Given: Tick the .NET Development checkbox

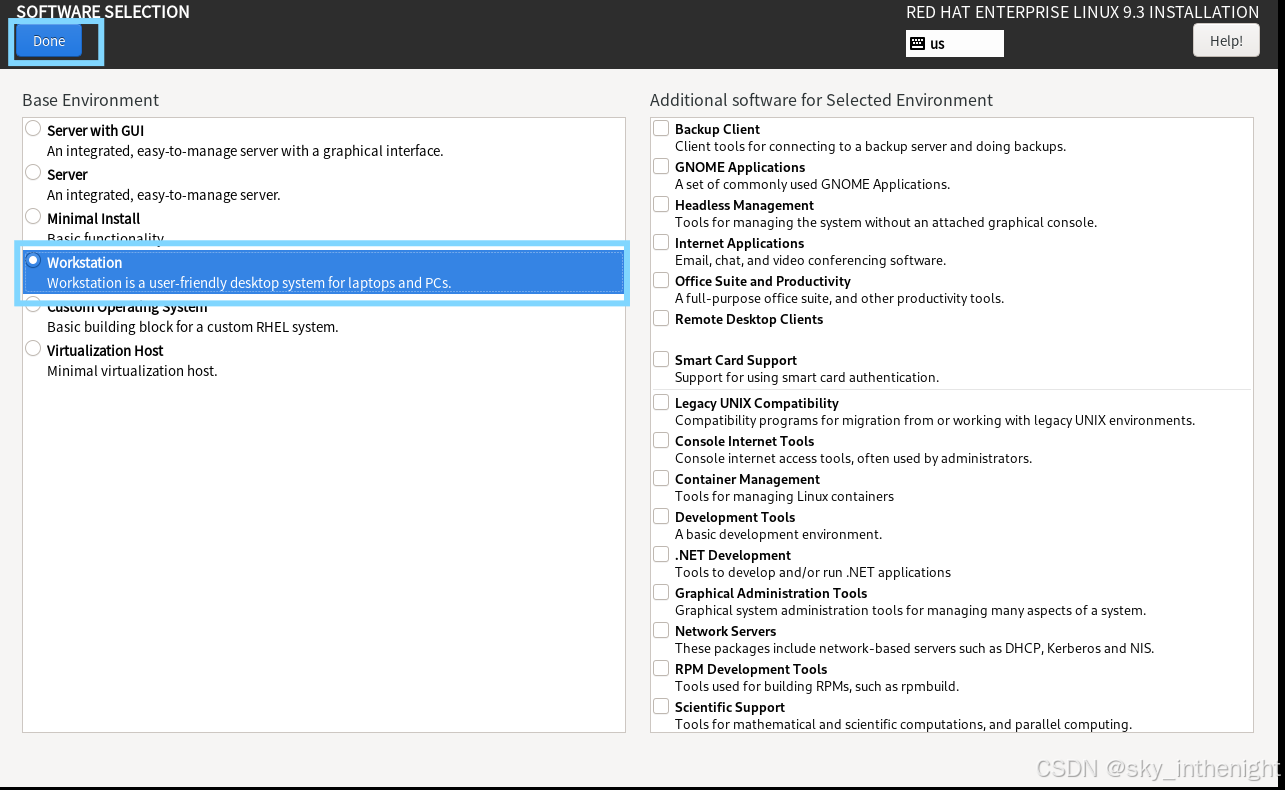Looking at the screenshot, I should (661, 554).
